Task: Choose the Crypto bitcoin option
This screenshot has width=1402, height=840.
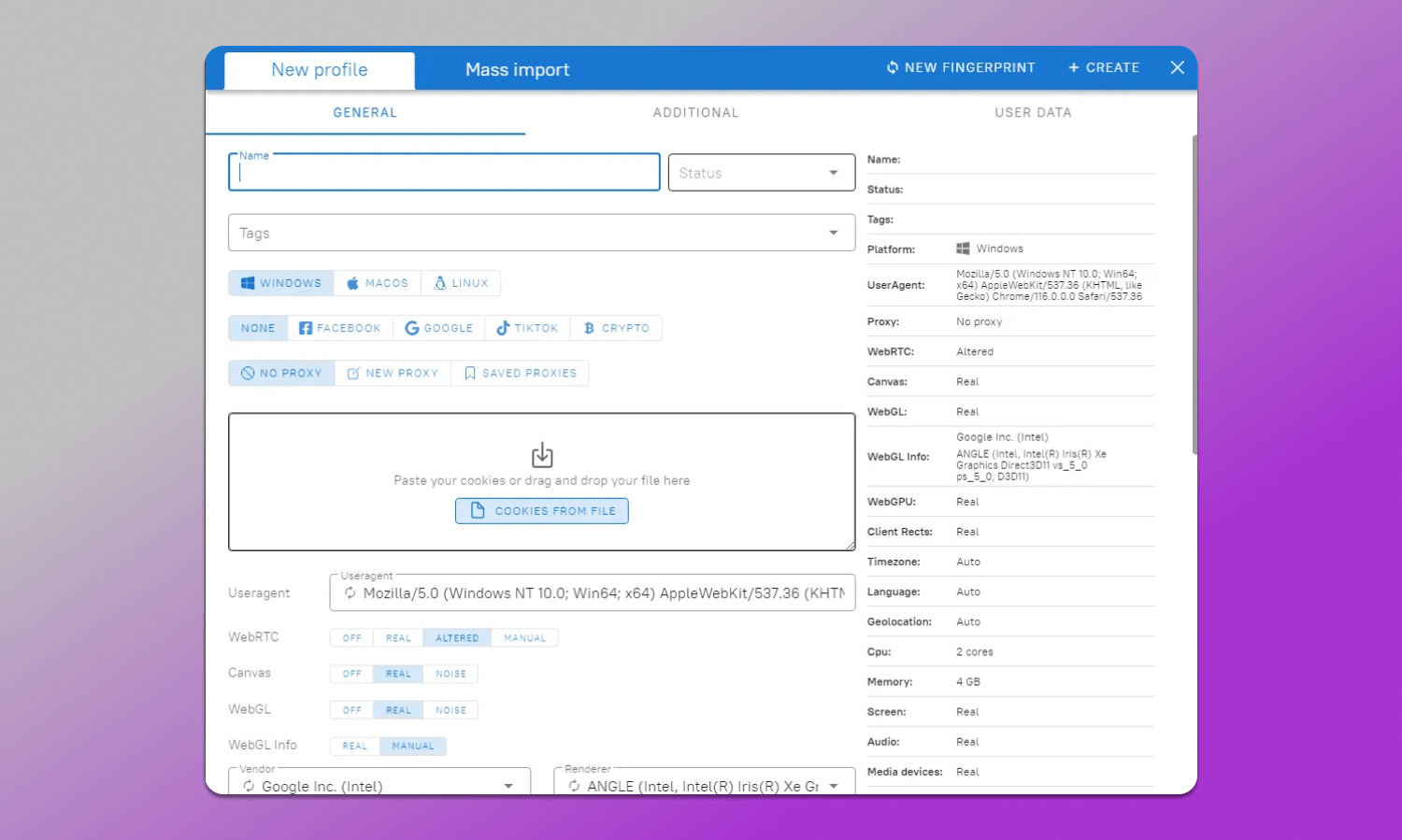Action: pos(589,328)
